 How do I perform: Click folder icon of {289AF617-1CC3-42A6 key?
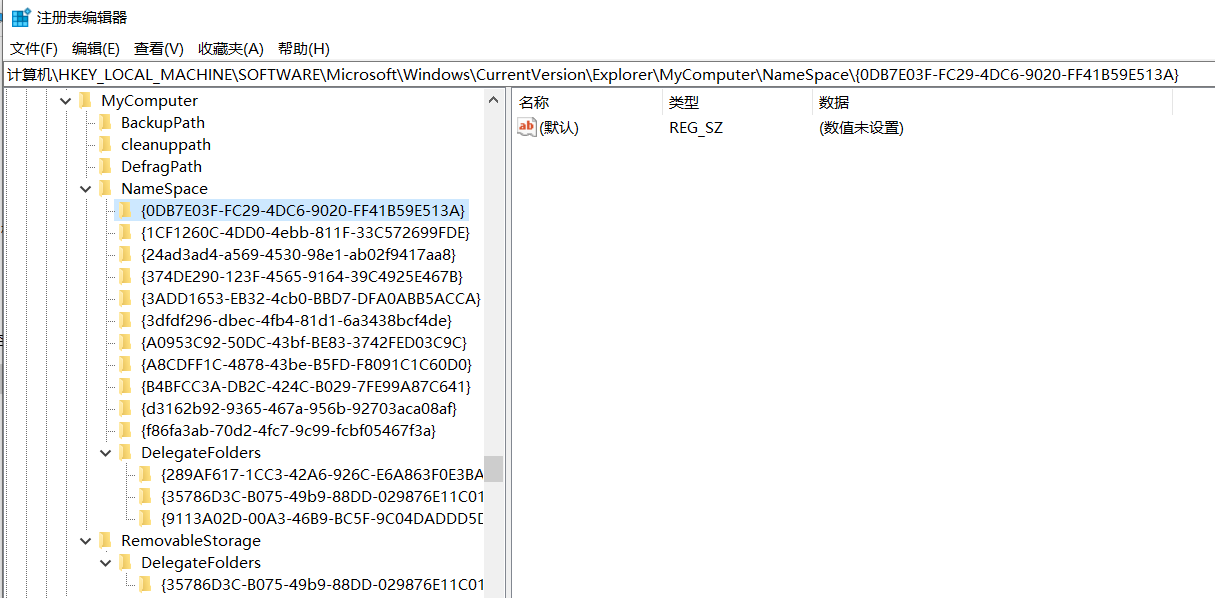click(145, 474)
